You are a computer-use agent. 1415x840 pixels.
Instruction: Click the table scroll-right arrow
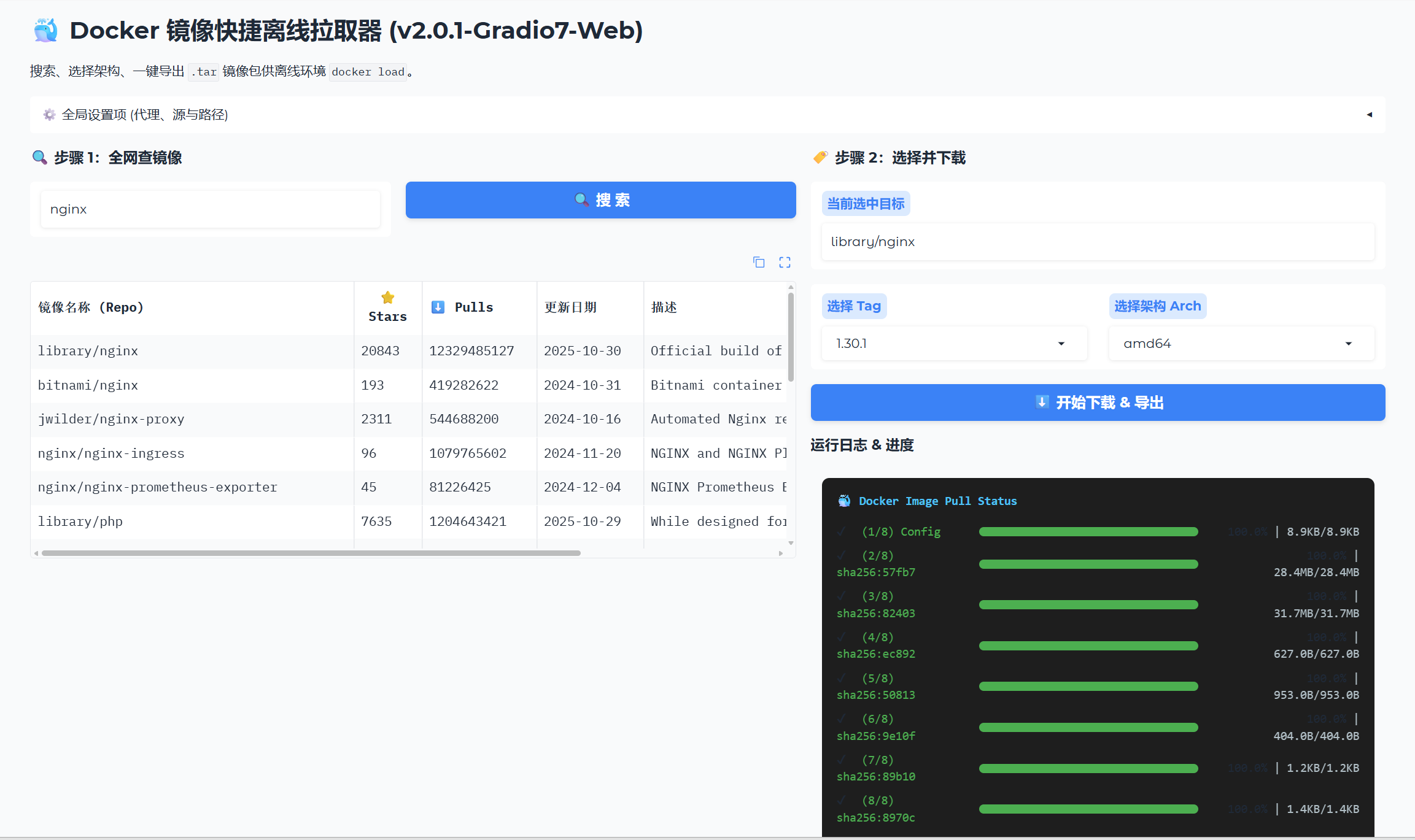click(x=781, y=553)
